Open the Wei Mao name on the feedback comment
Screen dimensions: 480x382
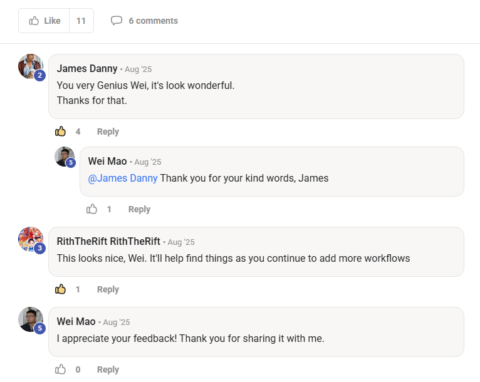[x=76, y=322]
